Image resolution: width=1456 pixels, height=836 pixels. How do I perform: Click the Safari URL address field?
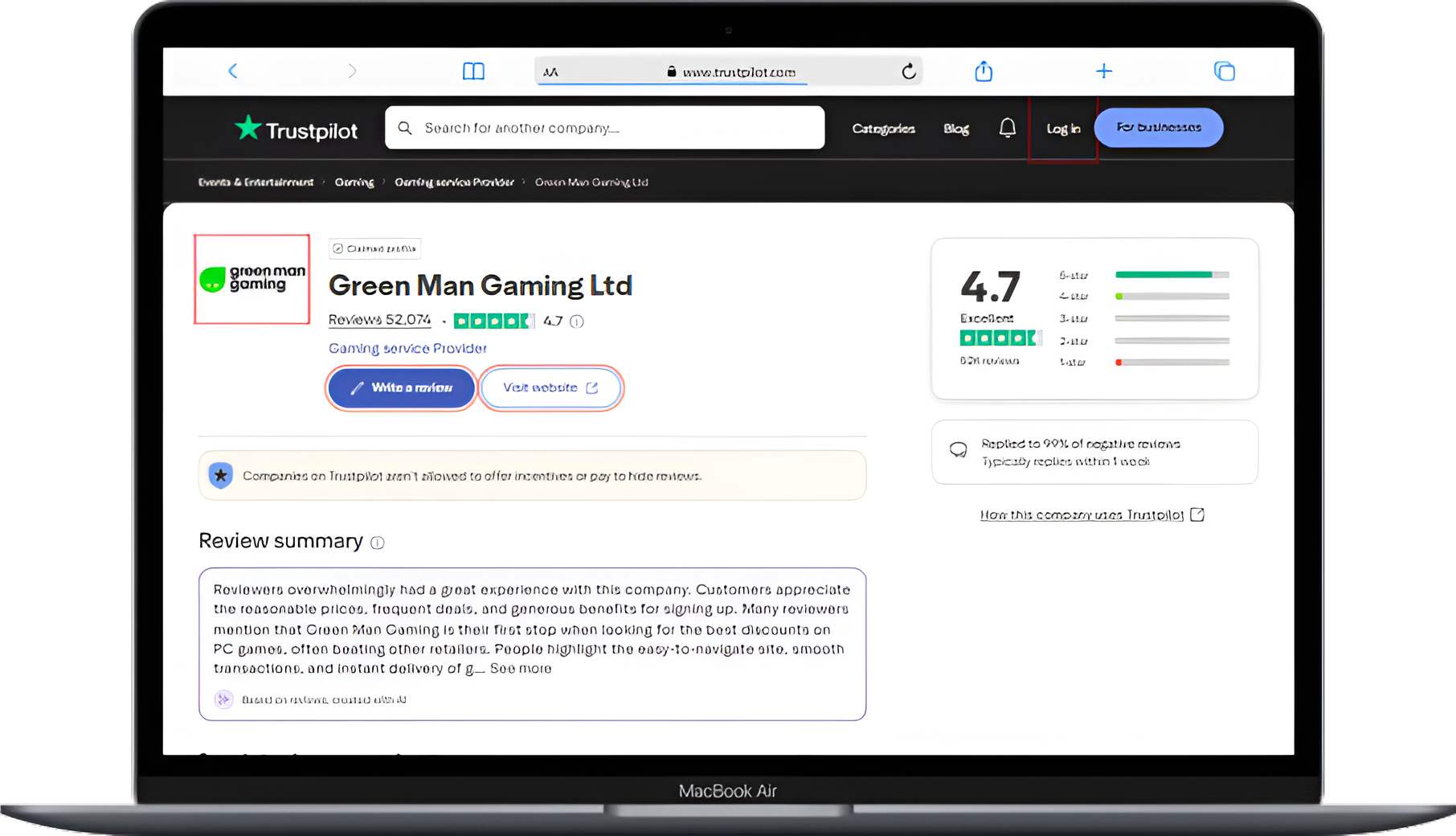coord(728,72)
